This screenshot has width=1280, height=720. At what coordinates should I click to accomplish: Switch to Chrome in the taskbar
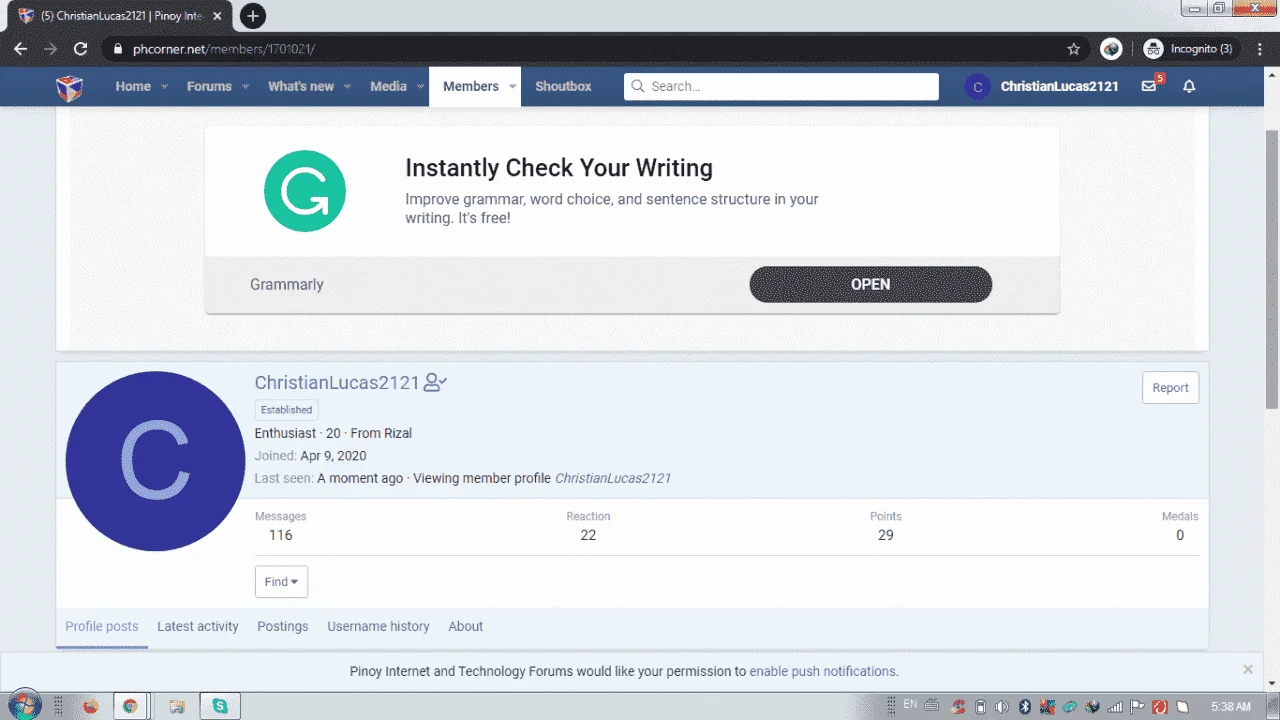[130, 706]
